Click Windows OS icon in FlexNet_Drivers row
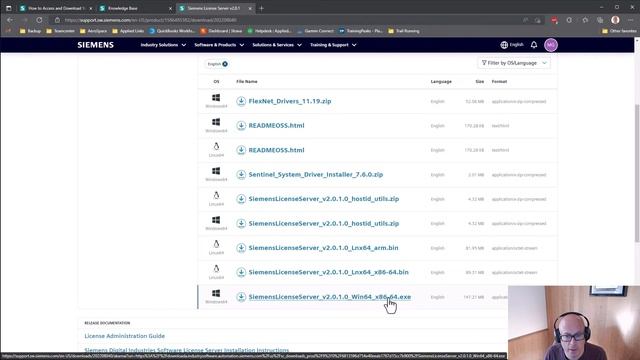This screenshot has height=360, width=640. pos(216,98)
